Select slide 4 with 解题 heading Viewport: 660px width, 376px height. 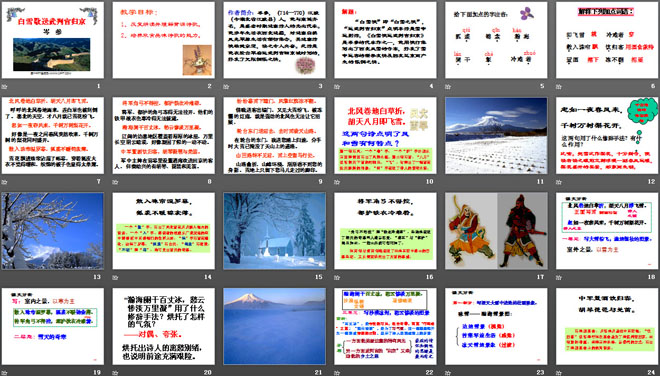(x=385, y=40)
